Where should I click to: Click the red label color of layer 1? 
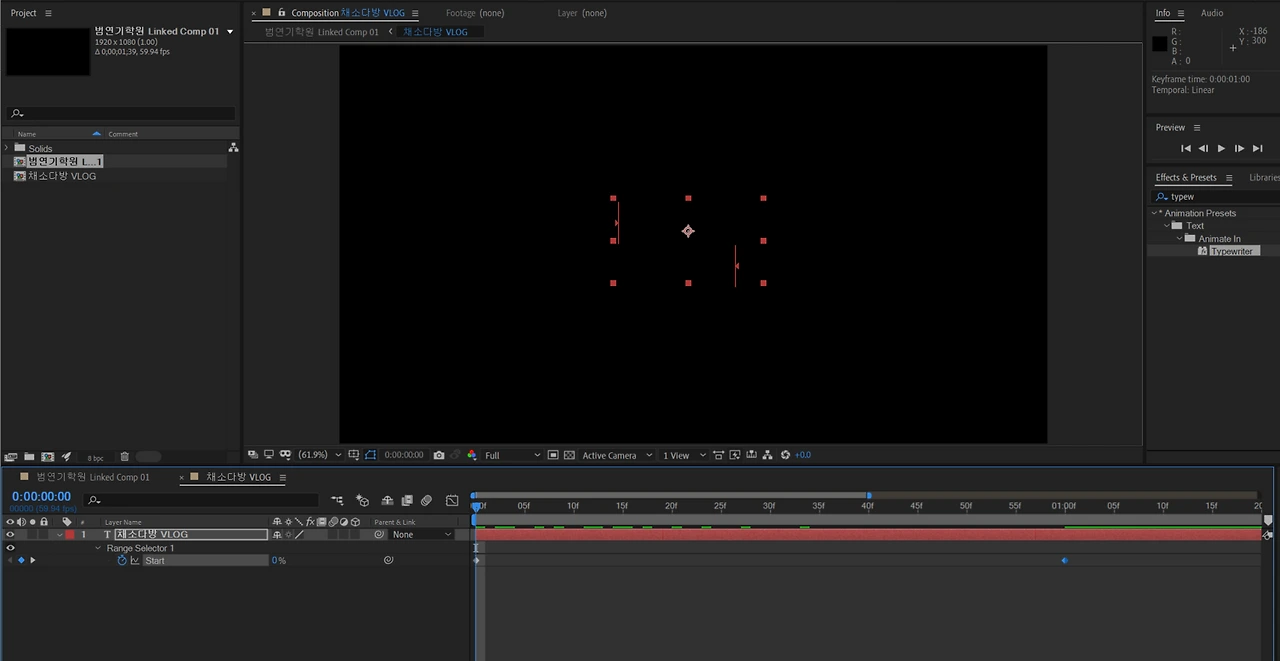[x=70, y=534]
